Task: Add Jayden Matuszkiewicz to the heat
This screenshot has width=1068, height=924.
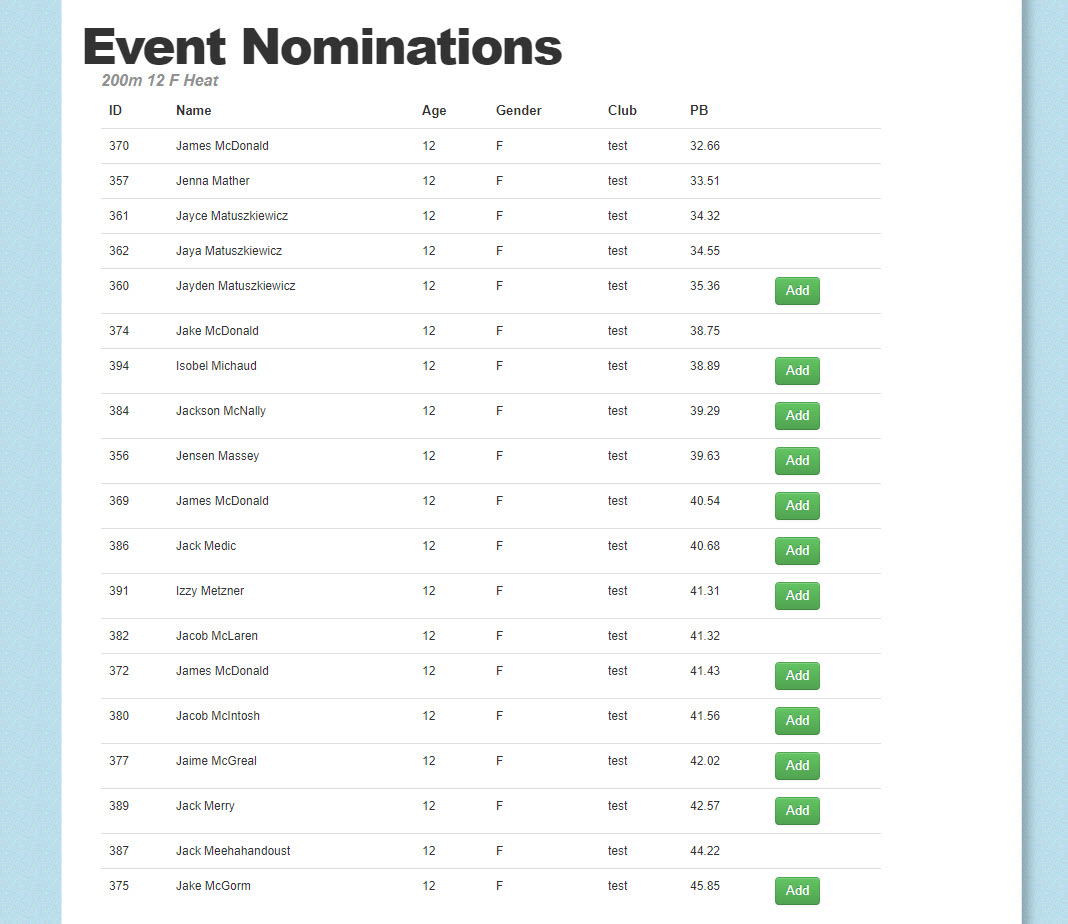Action: point(797,291)
